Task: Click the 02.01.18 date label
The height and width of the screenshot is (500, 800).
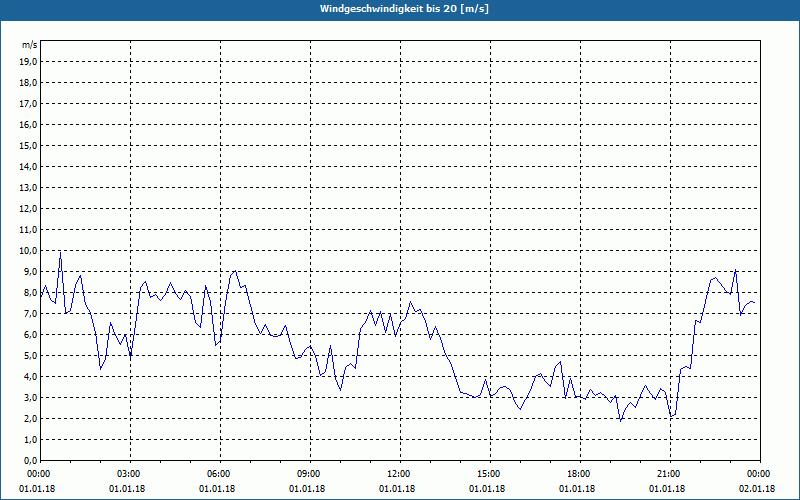Action: [x=757, y=489]
